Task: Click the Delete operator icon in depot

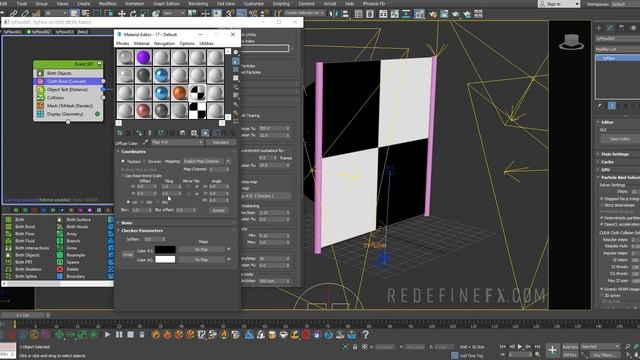Action: coord(60,269)
